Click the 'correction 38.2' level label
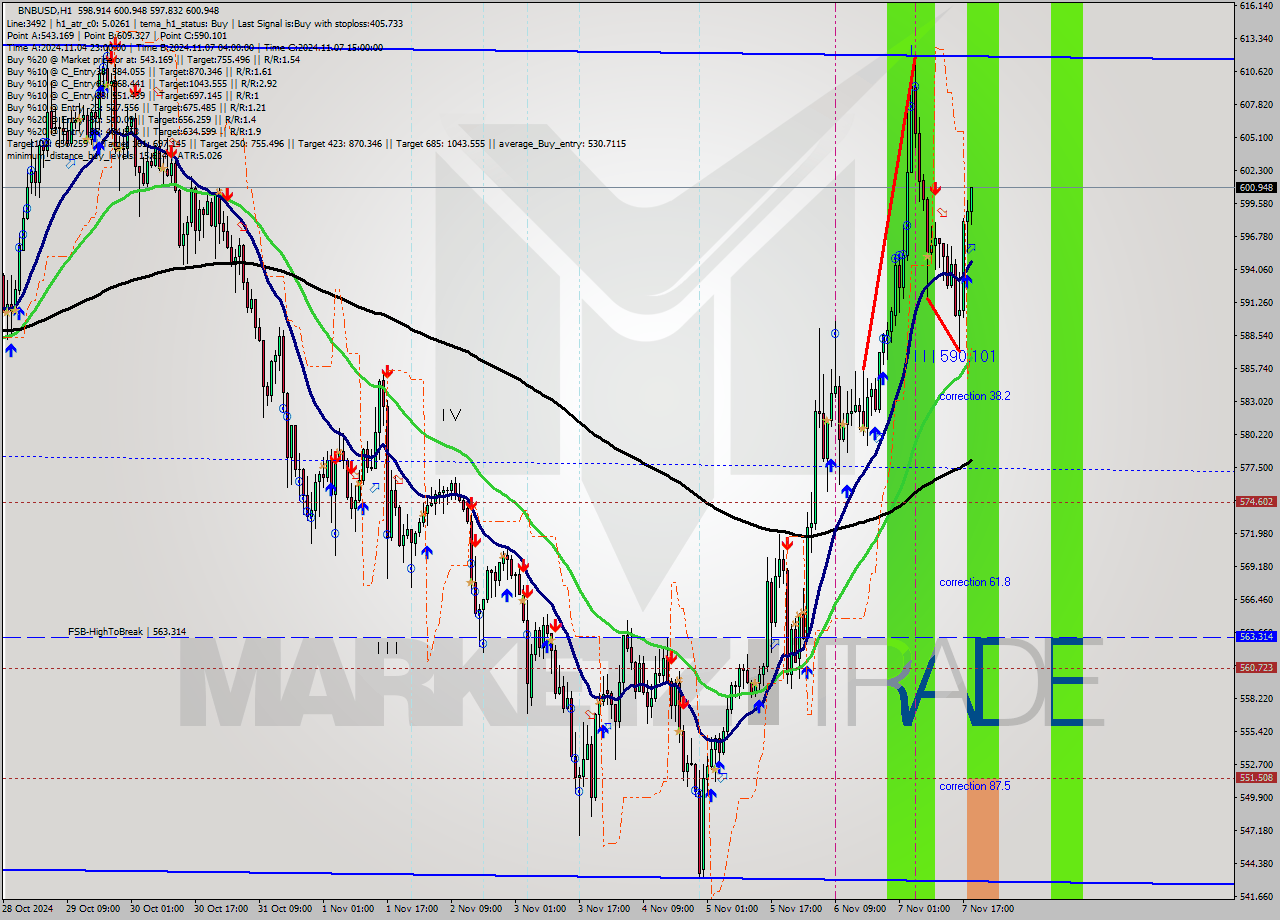This screenshot has width=1280, height=920. click(975, 396)
